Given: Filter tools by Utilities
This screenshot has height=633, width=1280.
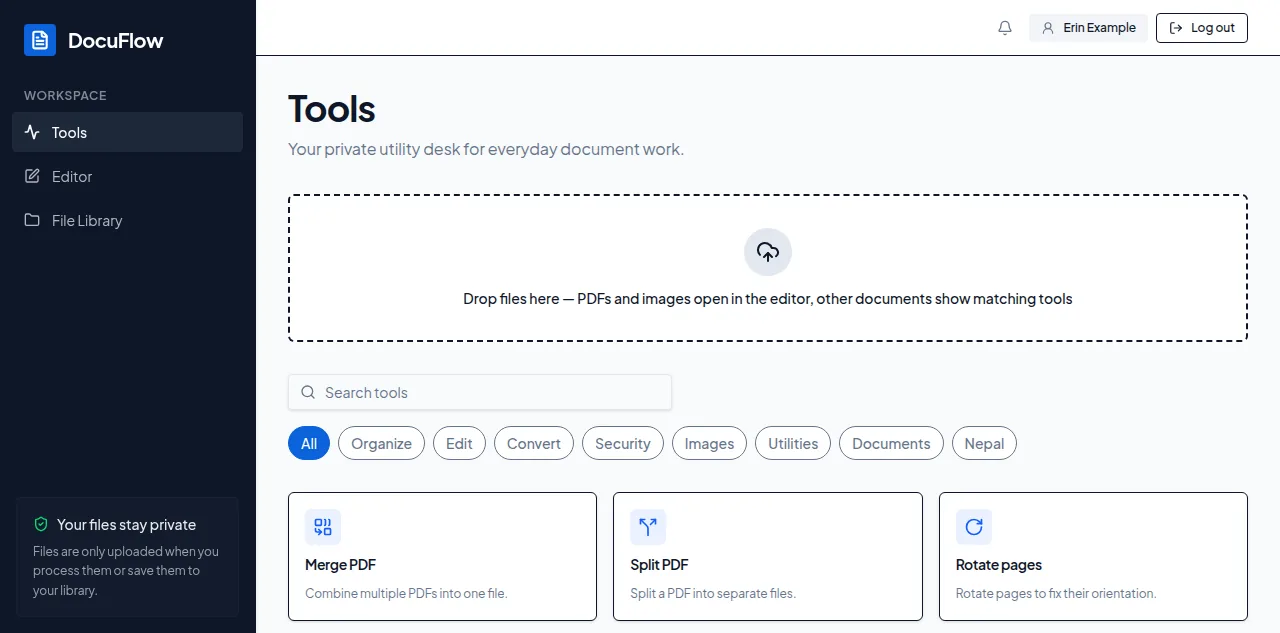Looking at the screenshot, I should pyautogui.click(x=793, y=443).
